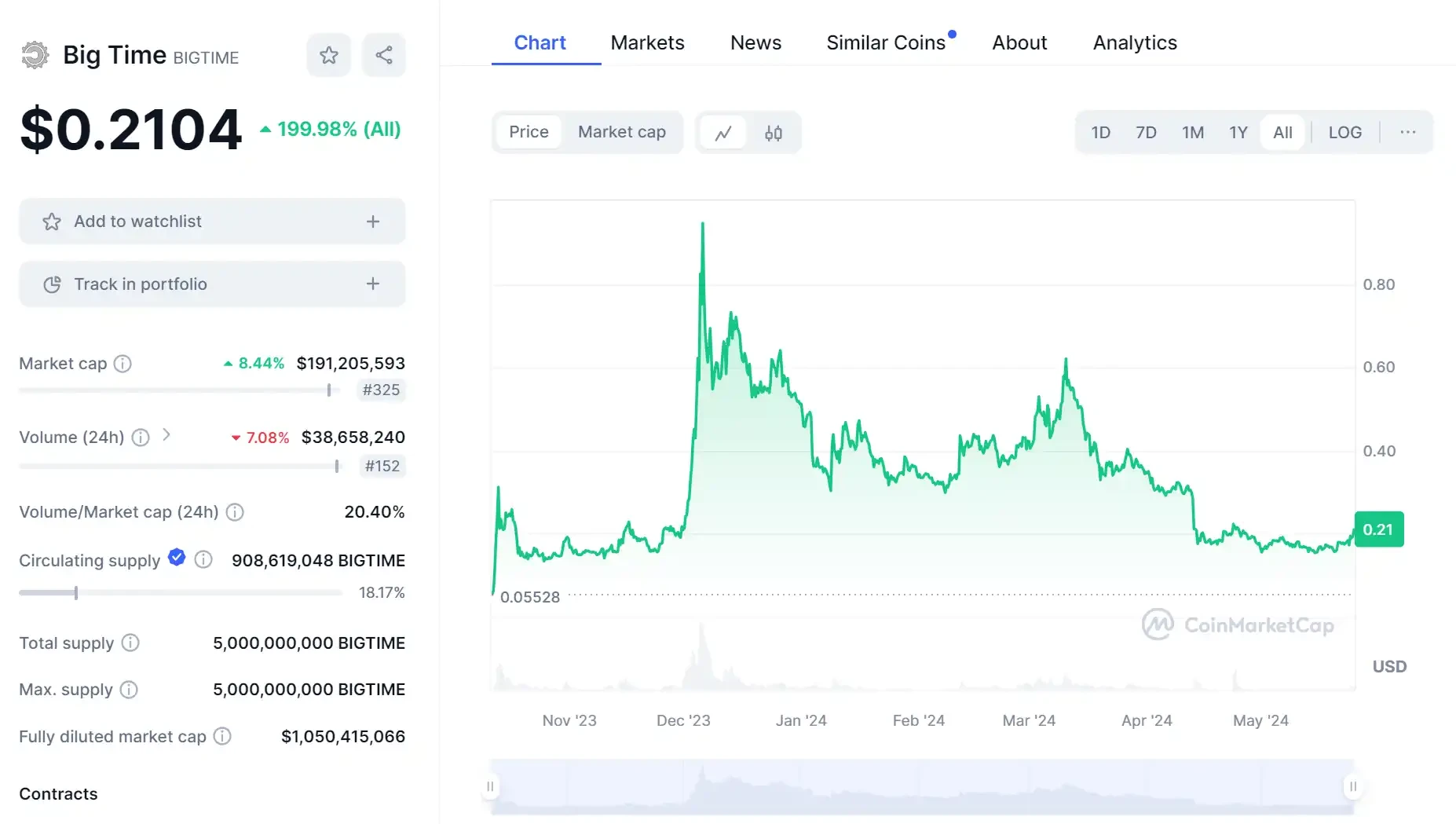Open the Market cap info tooltip icon
Image resolution: width=1456 pixels, height=824 pixels.
pos(123,364)
